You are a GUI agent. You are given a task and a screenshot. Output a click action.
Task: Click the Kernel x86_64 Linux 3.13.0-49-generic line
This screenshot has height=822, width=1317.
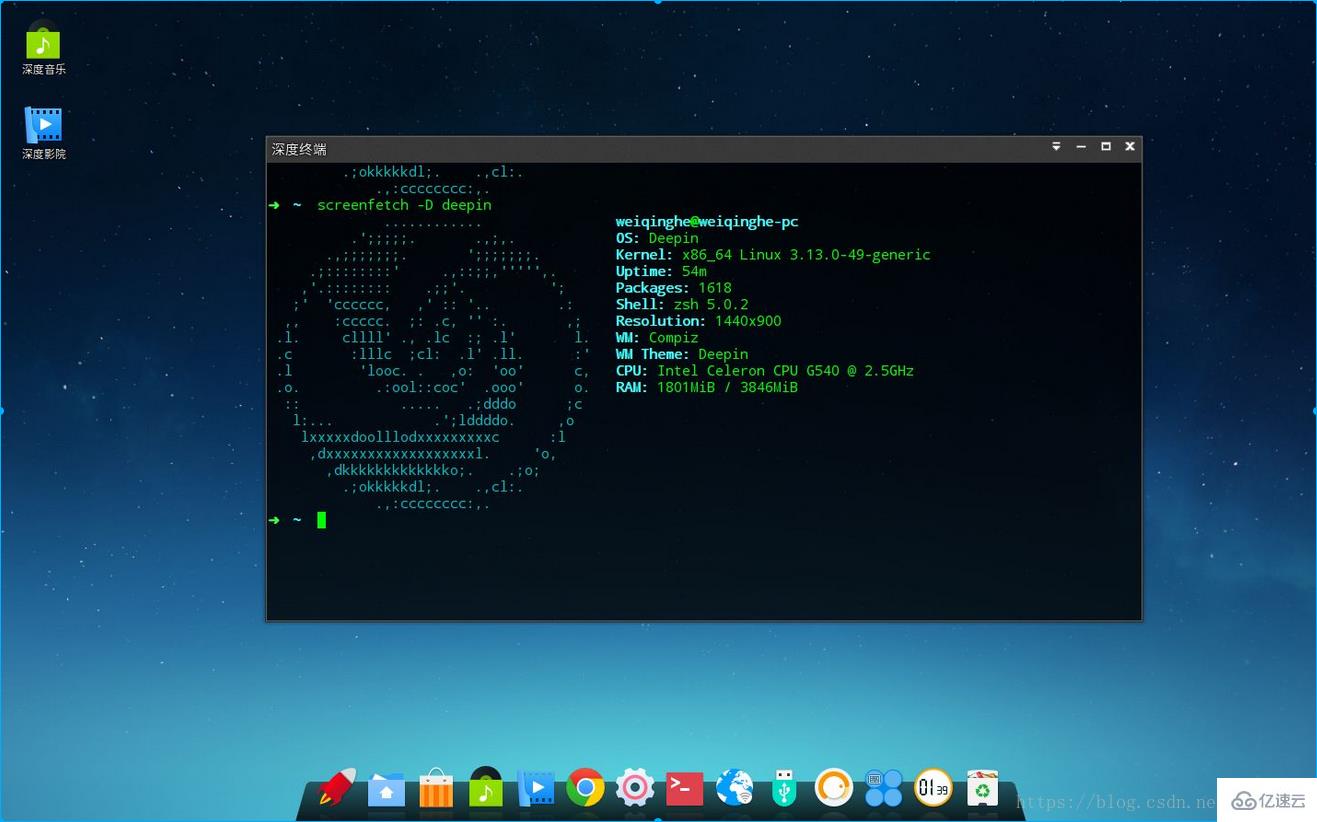(773, 255)
